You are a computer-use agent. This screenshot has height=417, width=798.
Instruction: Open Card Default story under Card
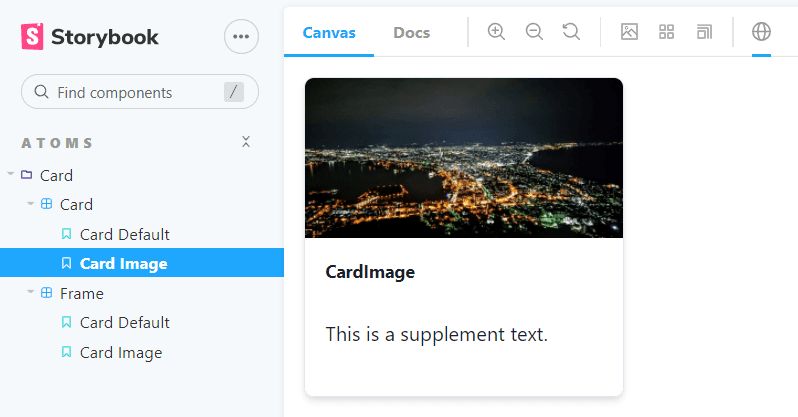point(124,234)
